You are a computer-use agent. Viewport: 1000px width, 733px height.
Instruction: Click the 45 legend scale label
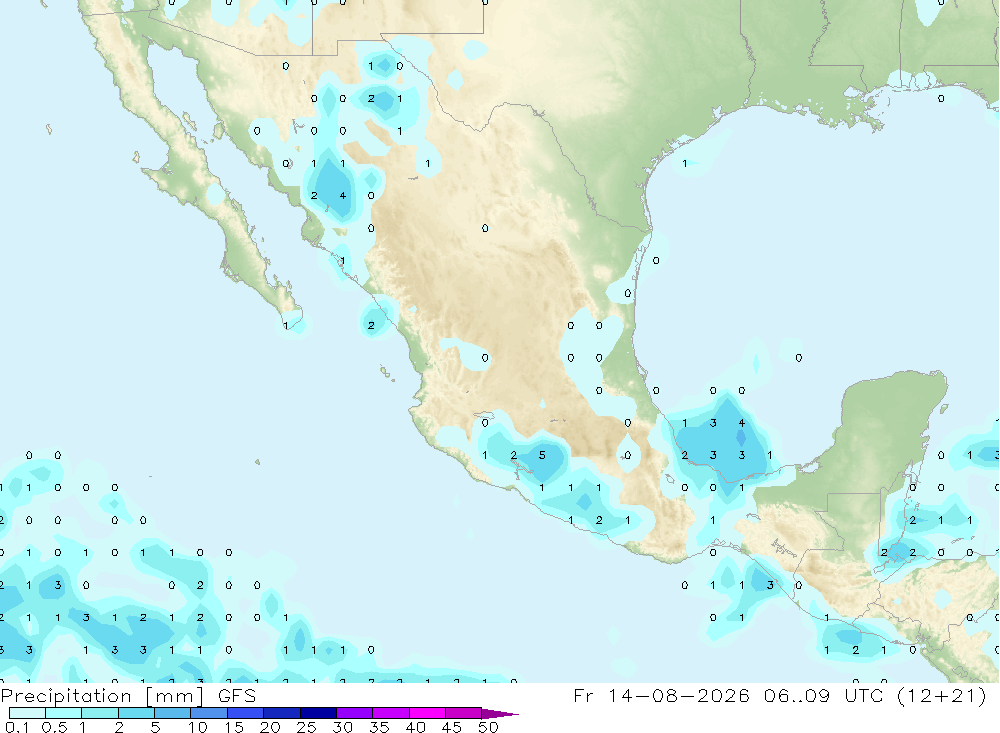click(452, 727)
